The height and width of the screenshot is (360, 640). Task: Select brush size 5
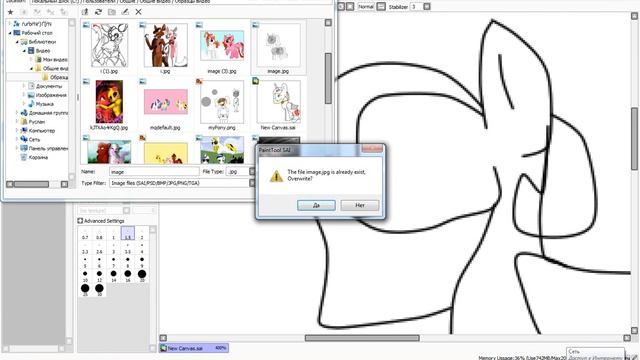tap(85, 262)
